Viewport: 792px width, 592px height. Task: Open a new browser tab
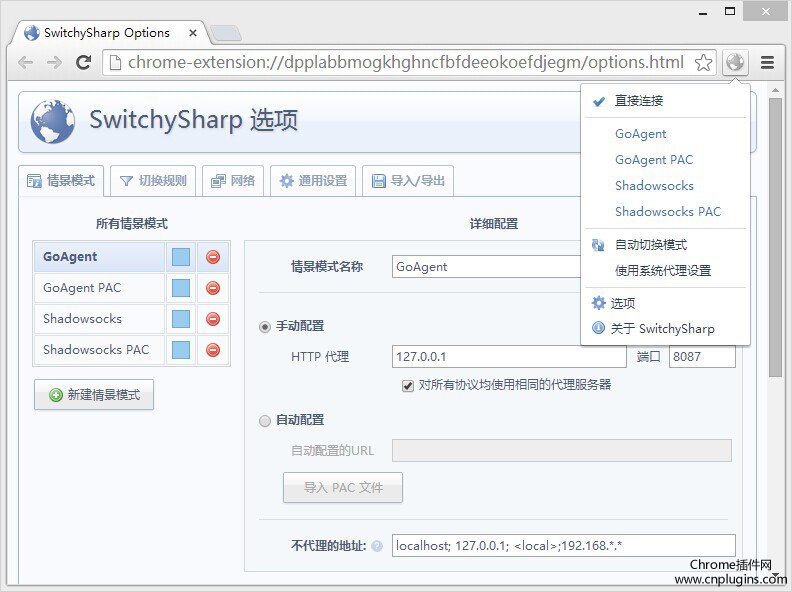click(226, 33)
